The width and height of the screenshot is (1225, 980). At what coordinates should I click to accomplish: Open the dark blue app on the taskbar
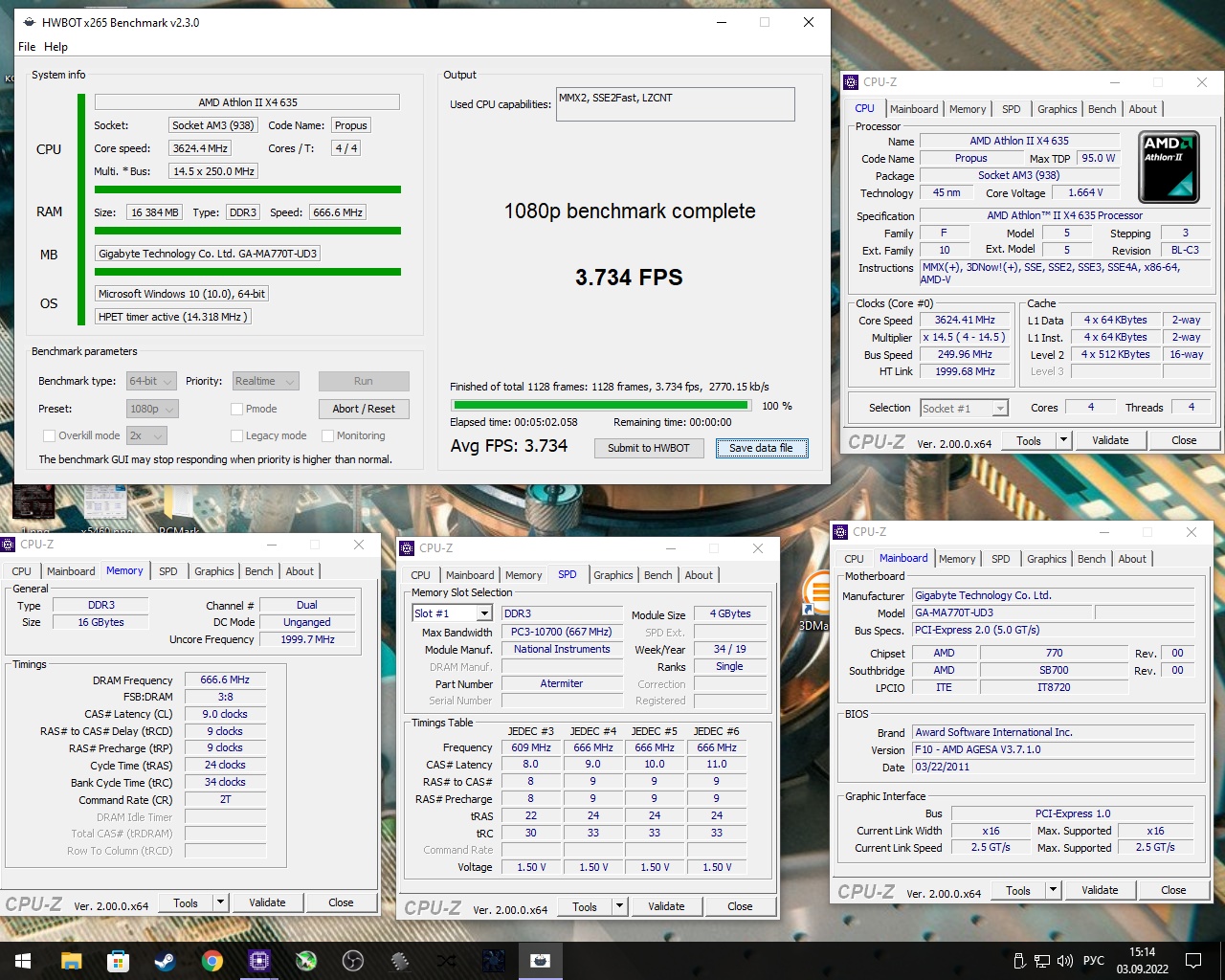click(494, 961)
